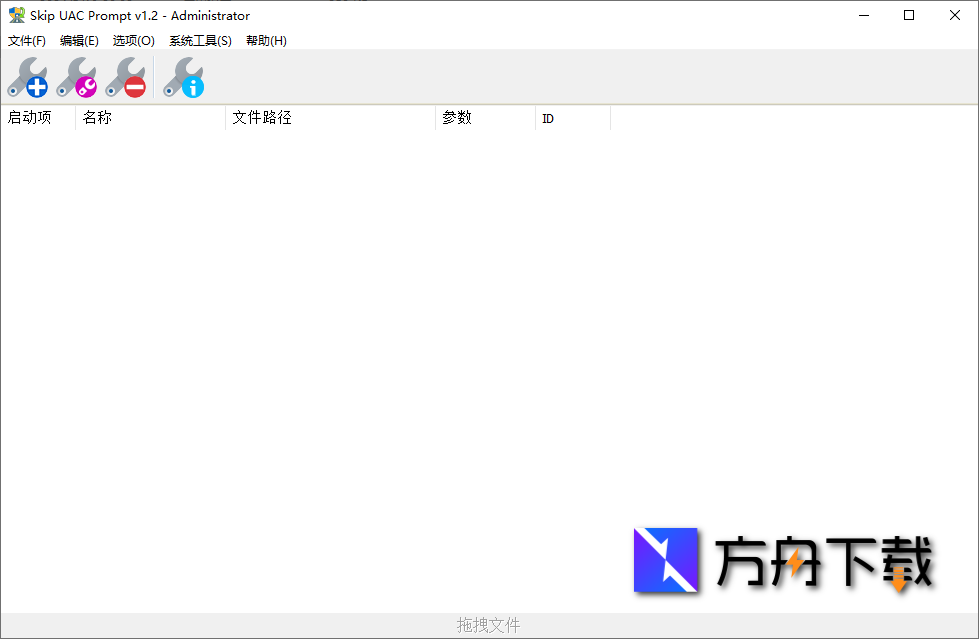Open the 编辑(E) menu
The height and width of the screenshot is (639, 979).
pos(79,41)
